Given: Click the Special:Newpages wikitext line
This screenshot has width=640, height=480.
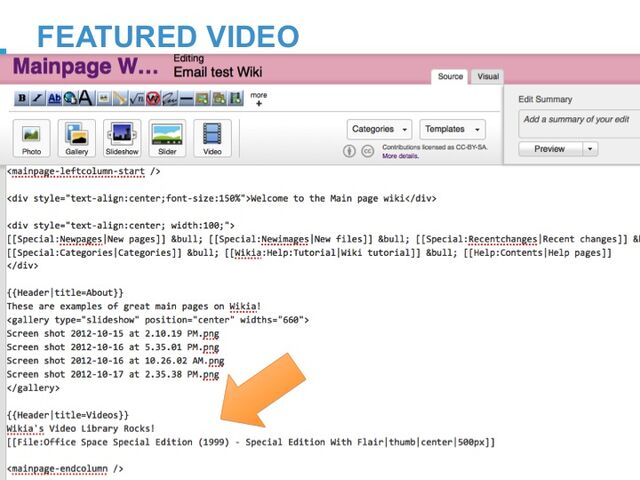Looking at the screenshot, I should point(323,239).
